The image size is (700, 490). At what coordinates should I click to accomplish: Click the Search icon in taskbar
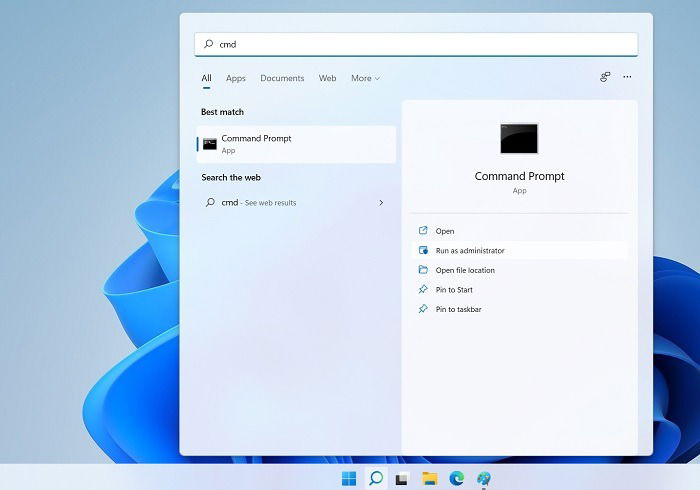(376, 478)
